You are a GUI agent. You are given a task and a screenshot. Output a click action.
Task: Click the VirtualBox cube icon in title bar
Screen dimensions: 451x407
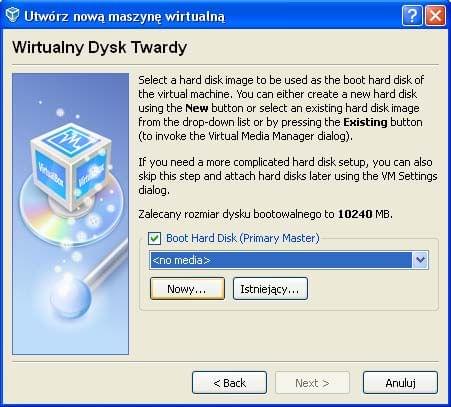[x=12, y=15]
